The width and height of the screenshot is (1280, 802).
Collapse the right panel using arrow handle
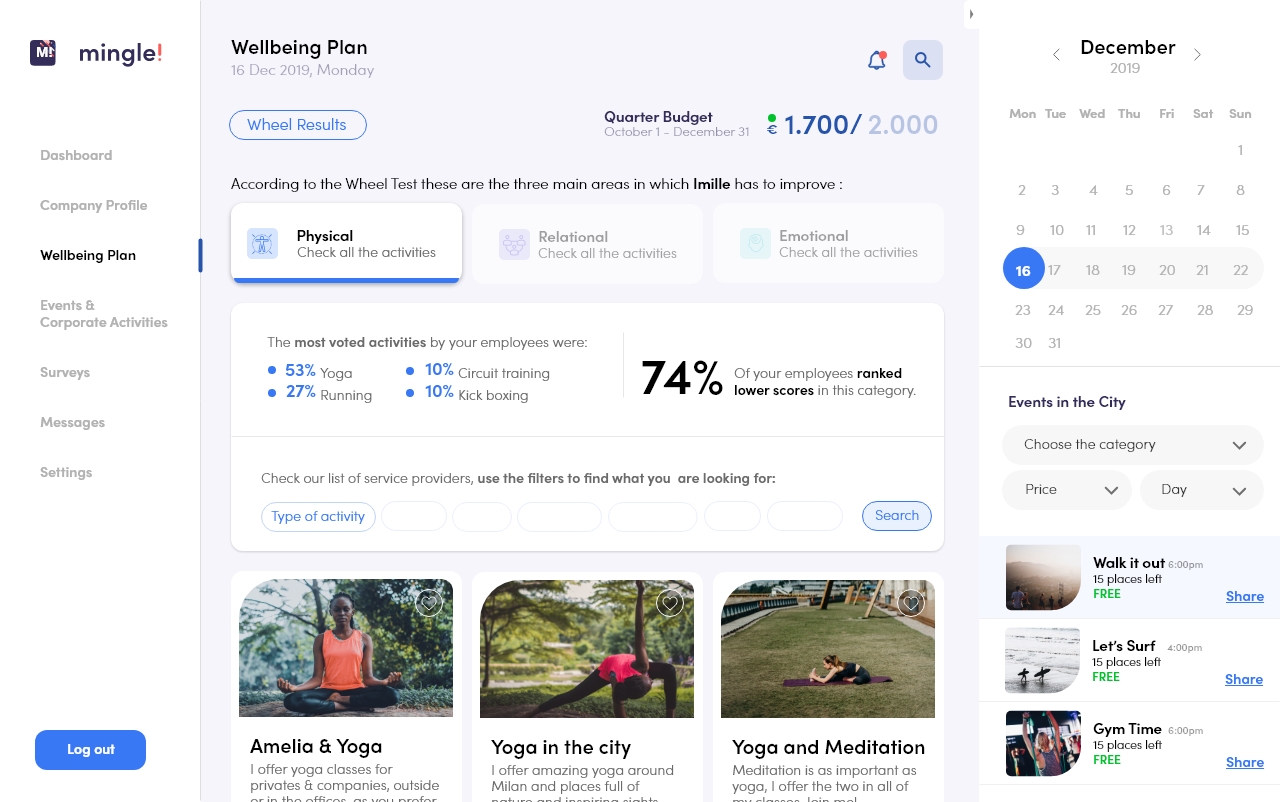coord(971,14)
